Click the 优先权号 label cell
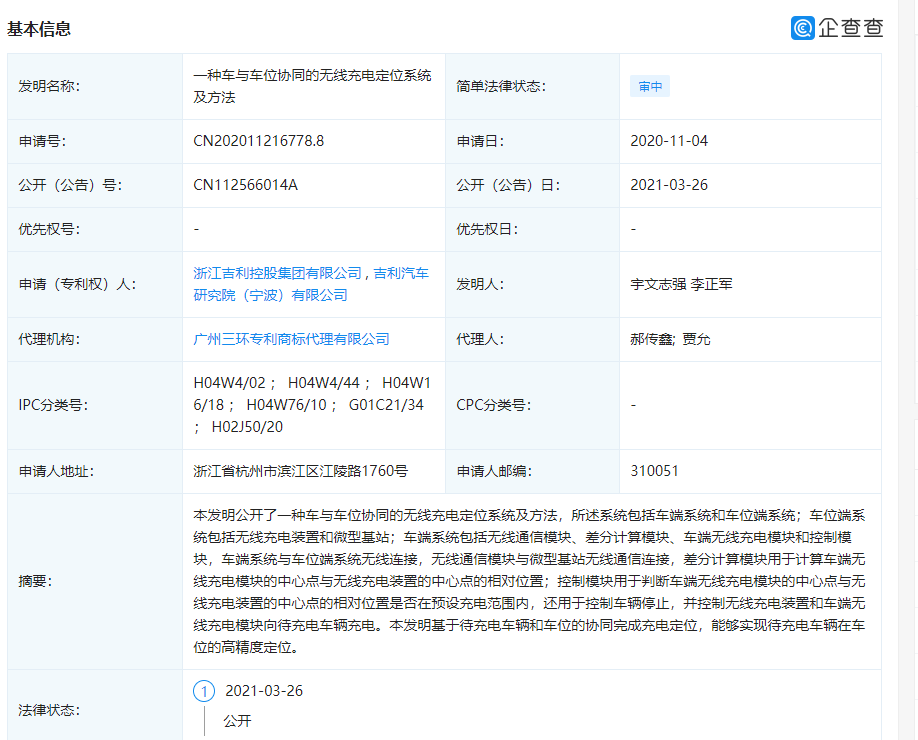 95,229
